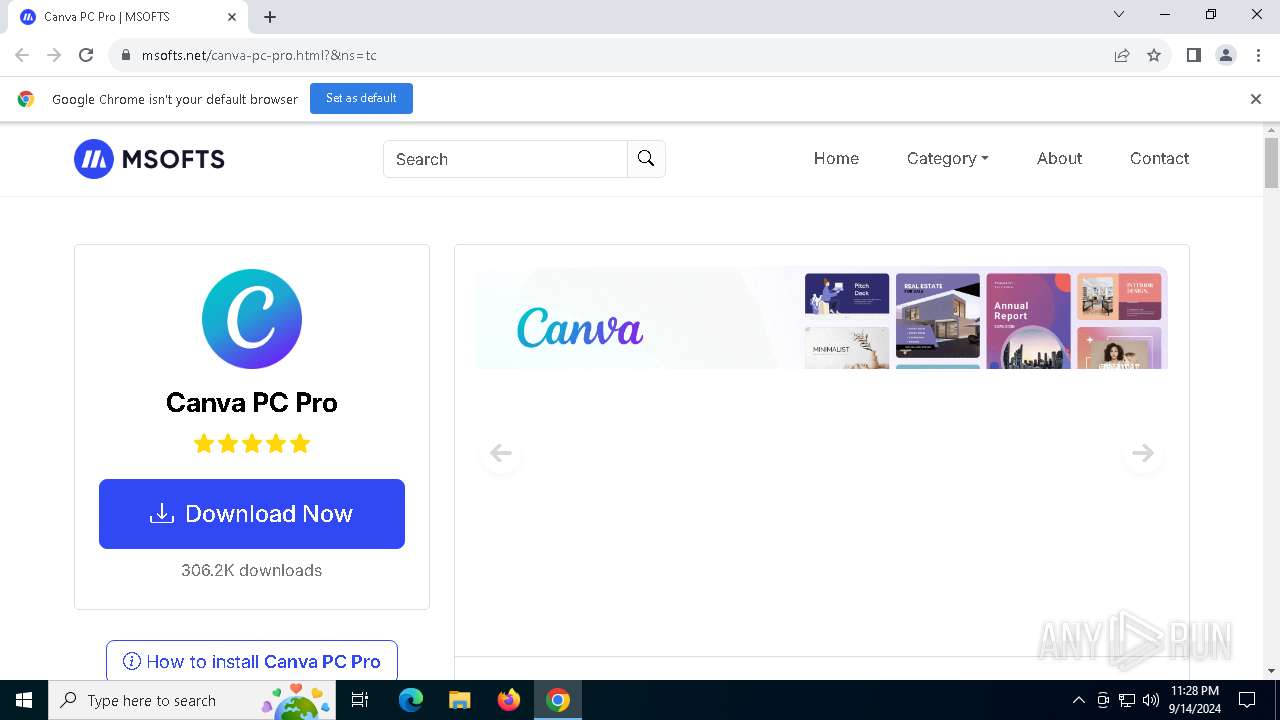Click the page vertical scrollbar thumb
The height and width of the screenshot is (720, 1280).
[1271, 163]
